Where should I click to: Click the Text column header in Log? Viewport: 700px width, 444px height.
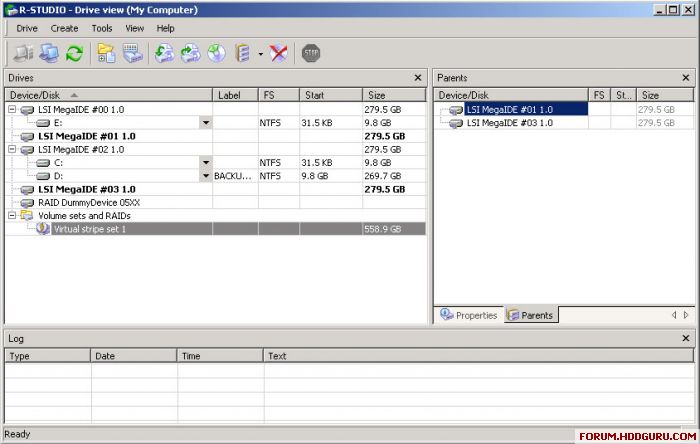tap(479, 356)
